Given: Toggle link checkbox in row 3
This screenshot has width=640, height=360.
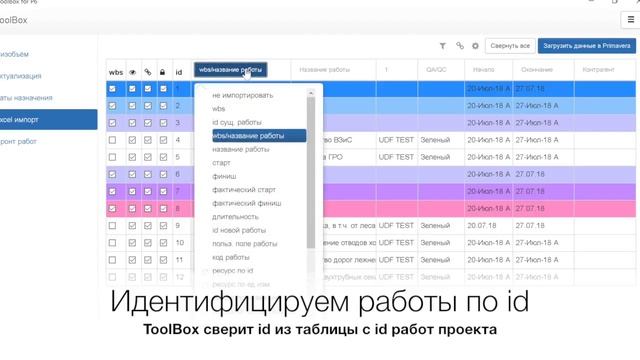Looking at the screenshot, I should click(148, 123).
